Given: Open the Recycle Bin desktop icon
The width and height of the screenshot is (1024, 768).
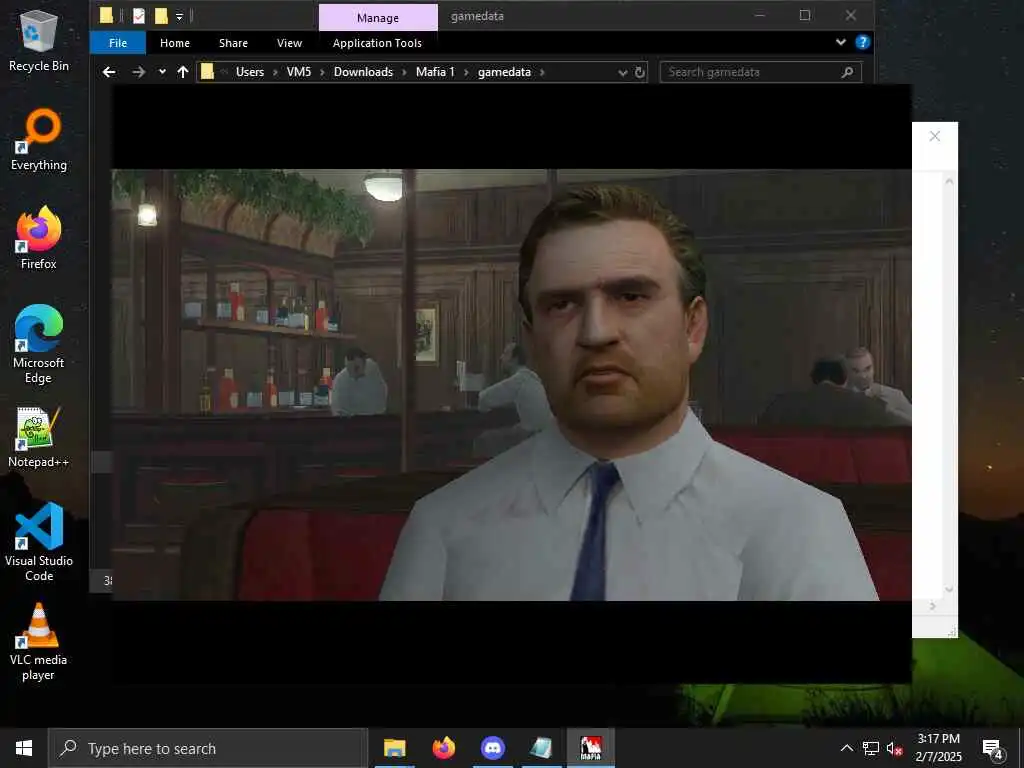Looking at the screenshot, I should click(x=39, y=41).
